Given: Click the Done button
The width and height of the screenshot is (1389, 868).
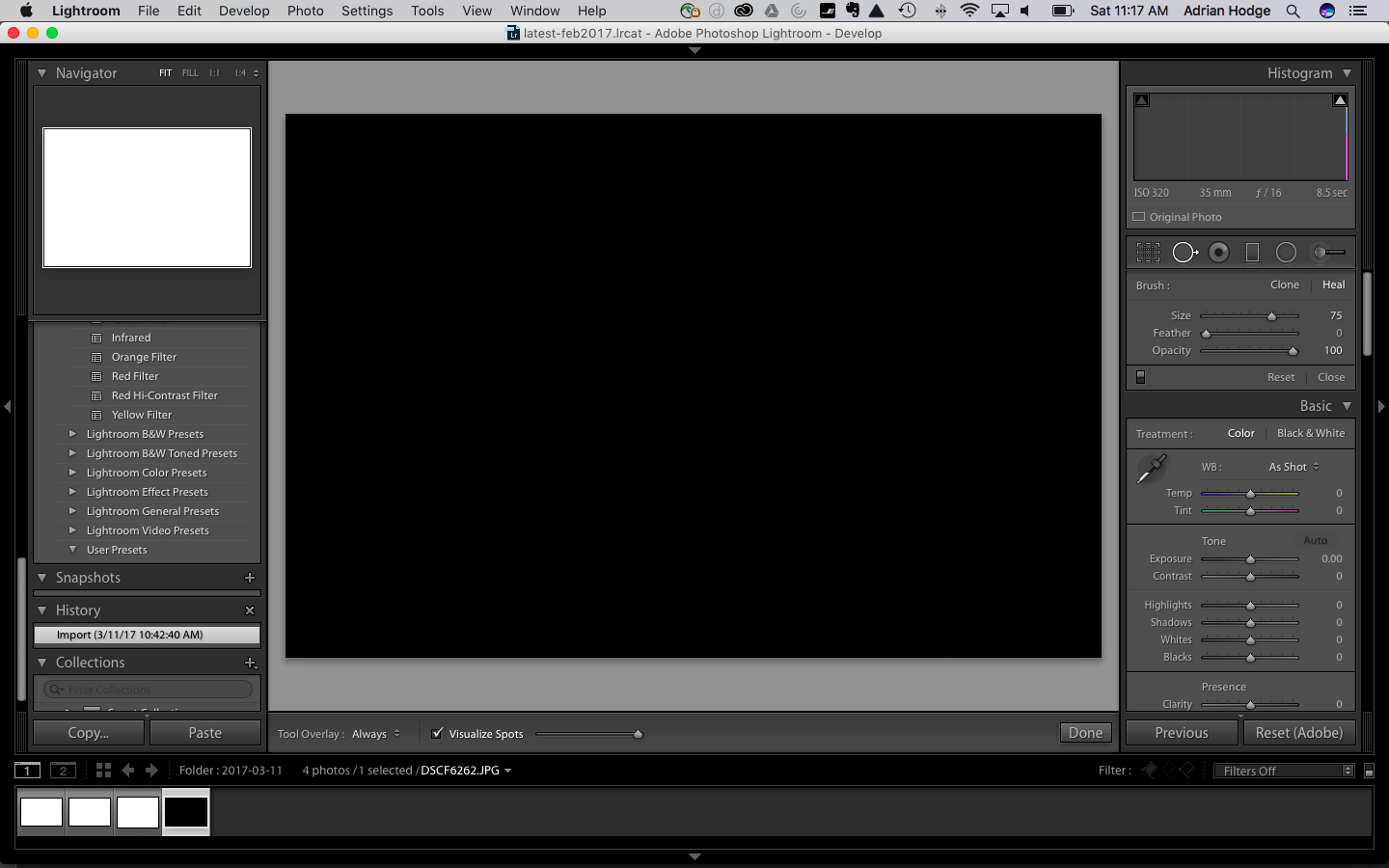Looking at the screenshot, I should click(x=1085, y=733).
